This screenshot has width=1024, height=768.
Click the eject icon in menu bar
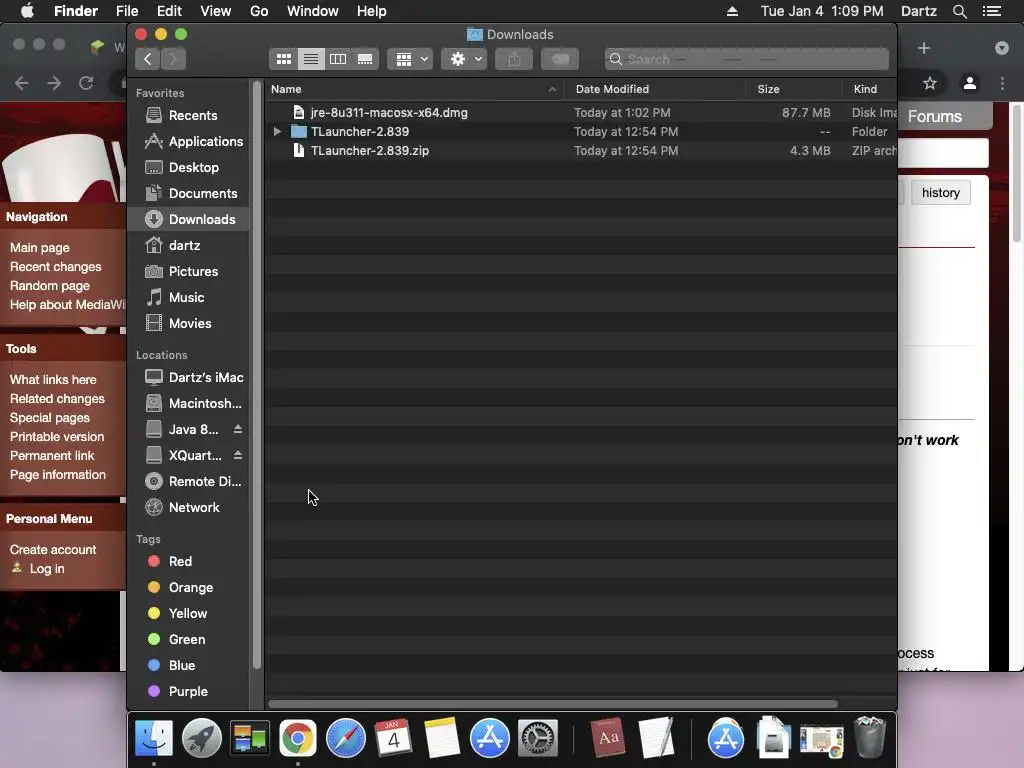pos(732,11)
